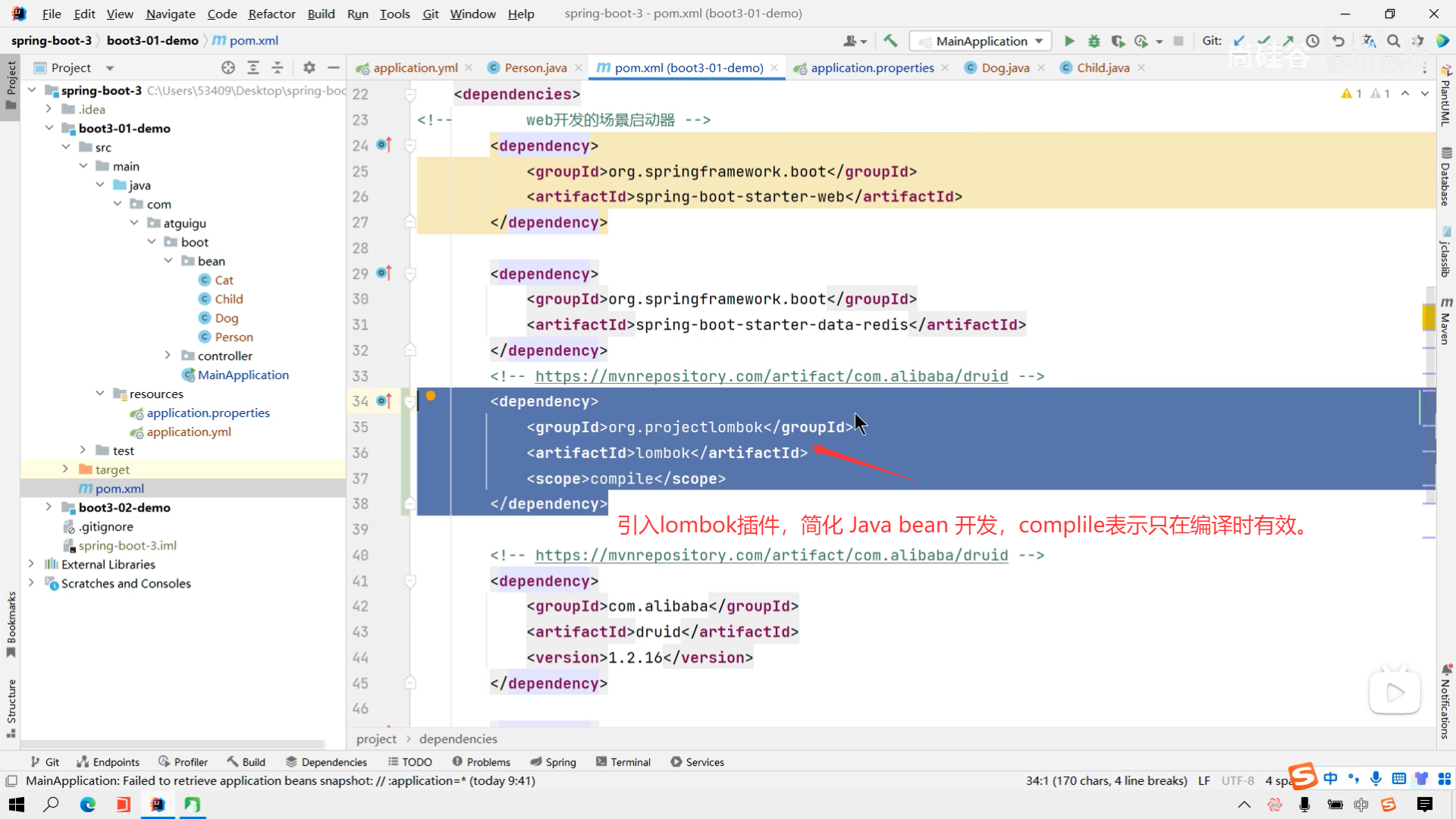Click the Collapse All icon in the Project panel

[278, 67]
